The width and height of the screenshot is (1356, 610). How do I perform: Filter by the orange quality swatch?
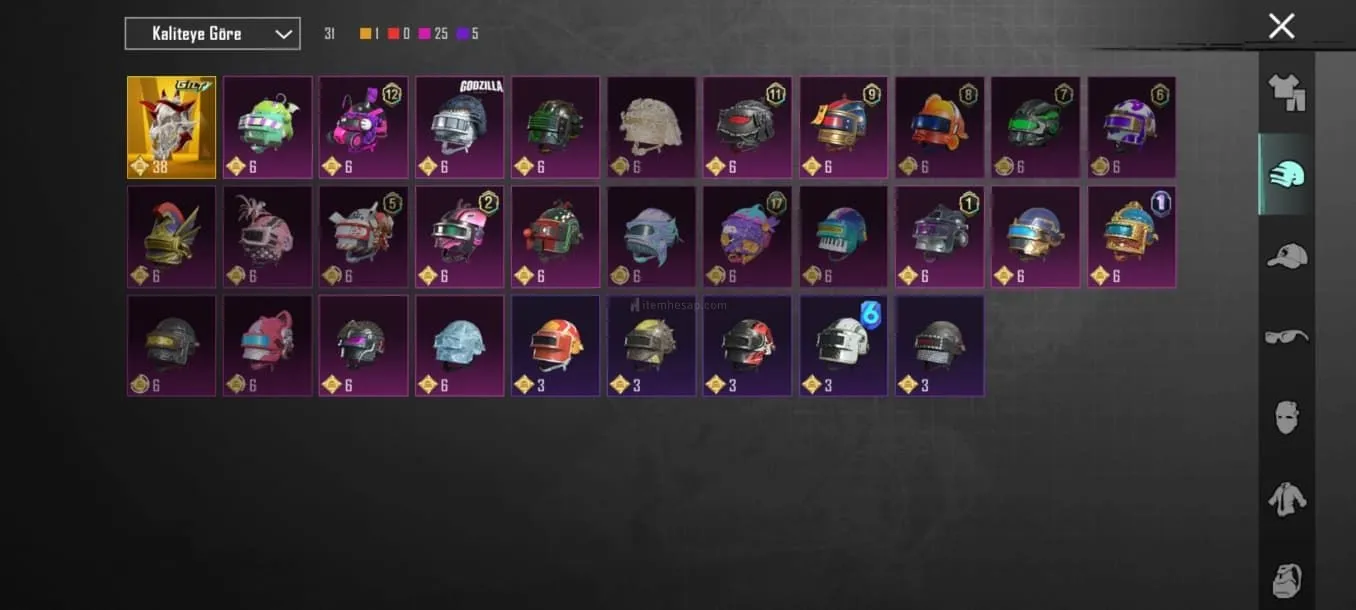[366, 34]
